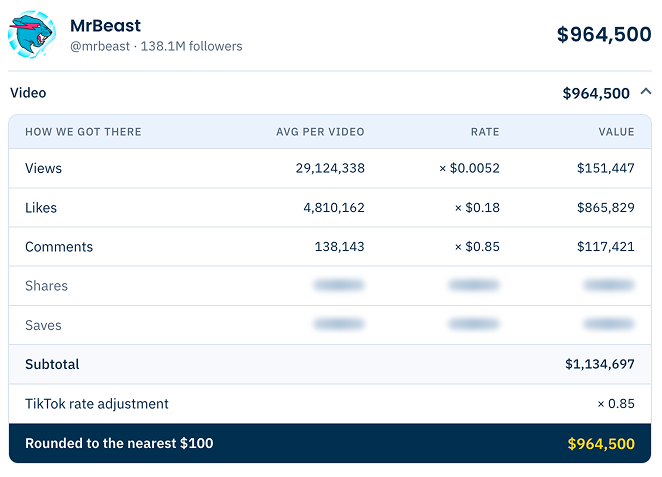Image resolution: width=662 pixels, height=477 pixels.
Task: Open the MrBeast creator name
Action: [105, 26]
